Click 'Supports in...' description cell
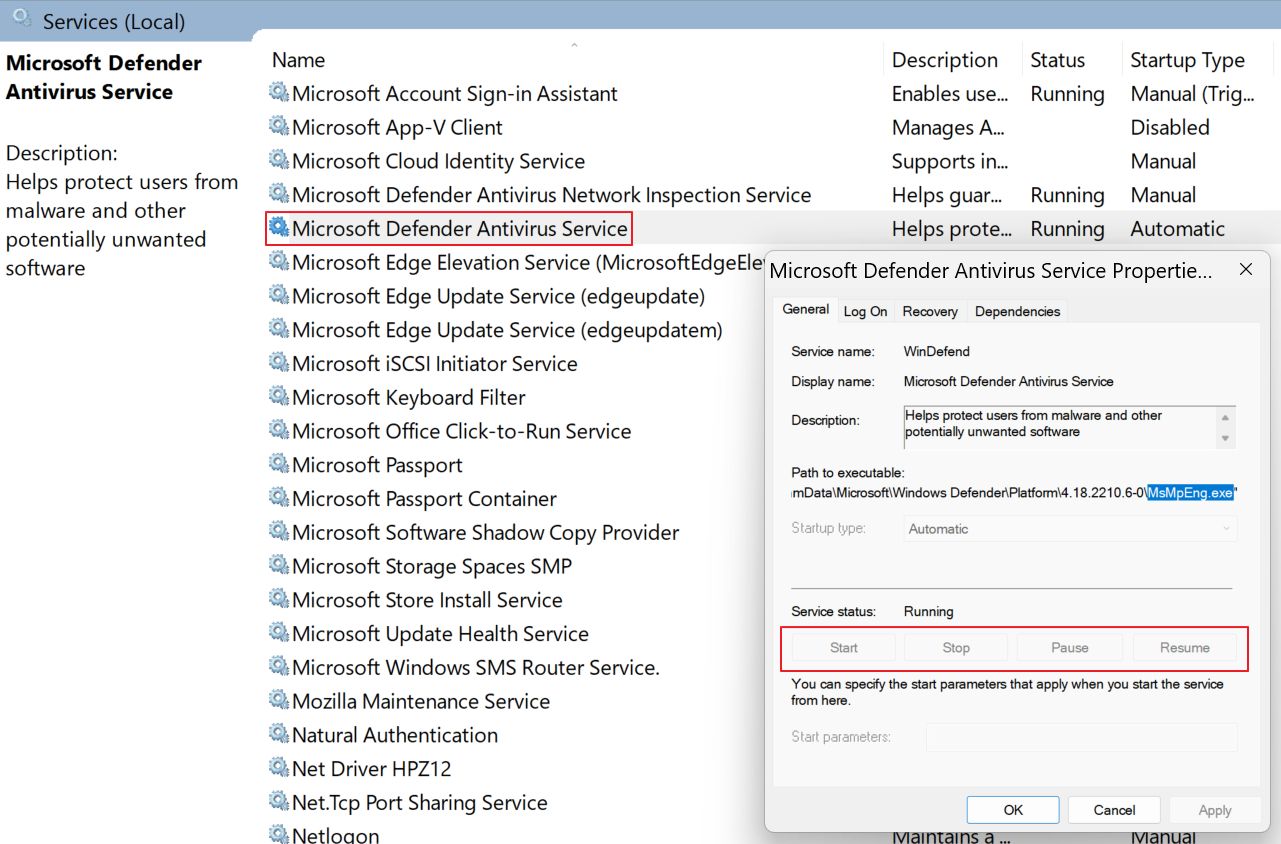The image size is (1281, 844). point(949,161)
